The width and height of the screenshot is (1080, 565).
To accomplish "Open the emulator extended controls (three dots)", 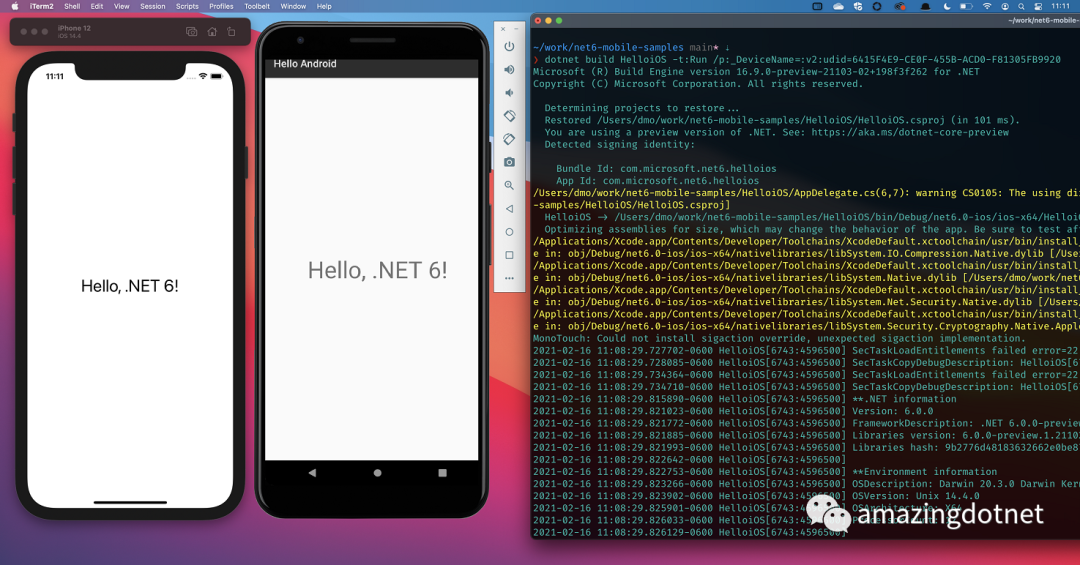I will point(509,278).
